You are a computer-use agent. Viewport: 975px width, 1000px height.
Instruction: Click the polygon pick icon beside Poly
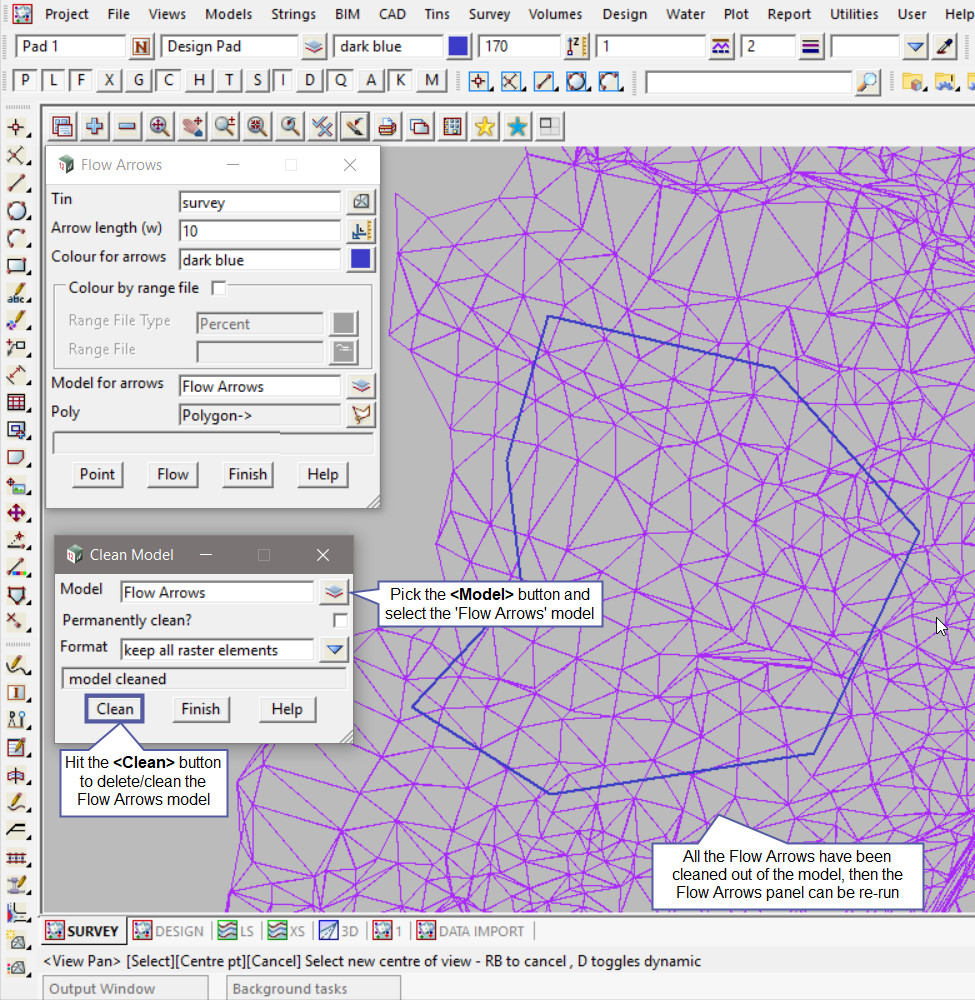[361, 414]
